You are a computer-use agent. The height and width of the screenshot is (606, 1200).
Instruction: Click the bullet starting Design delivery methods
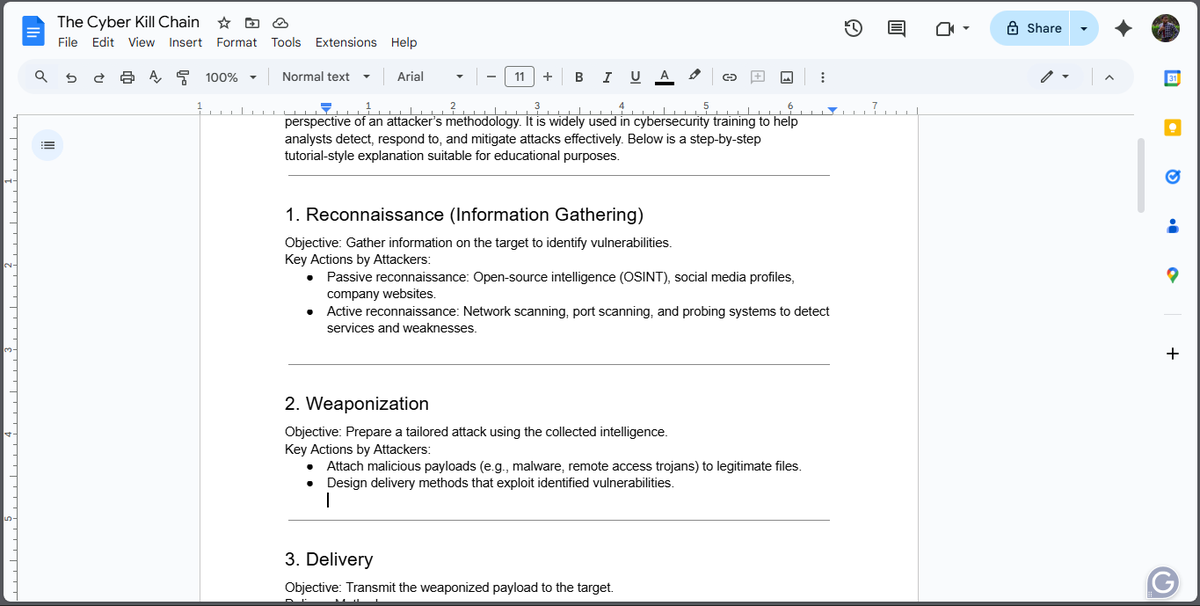[x=500, y=483]
